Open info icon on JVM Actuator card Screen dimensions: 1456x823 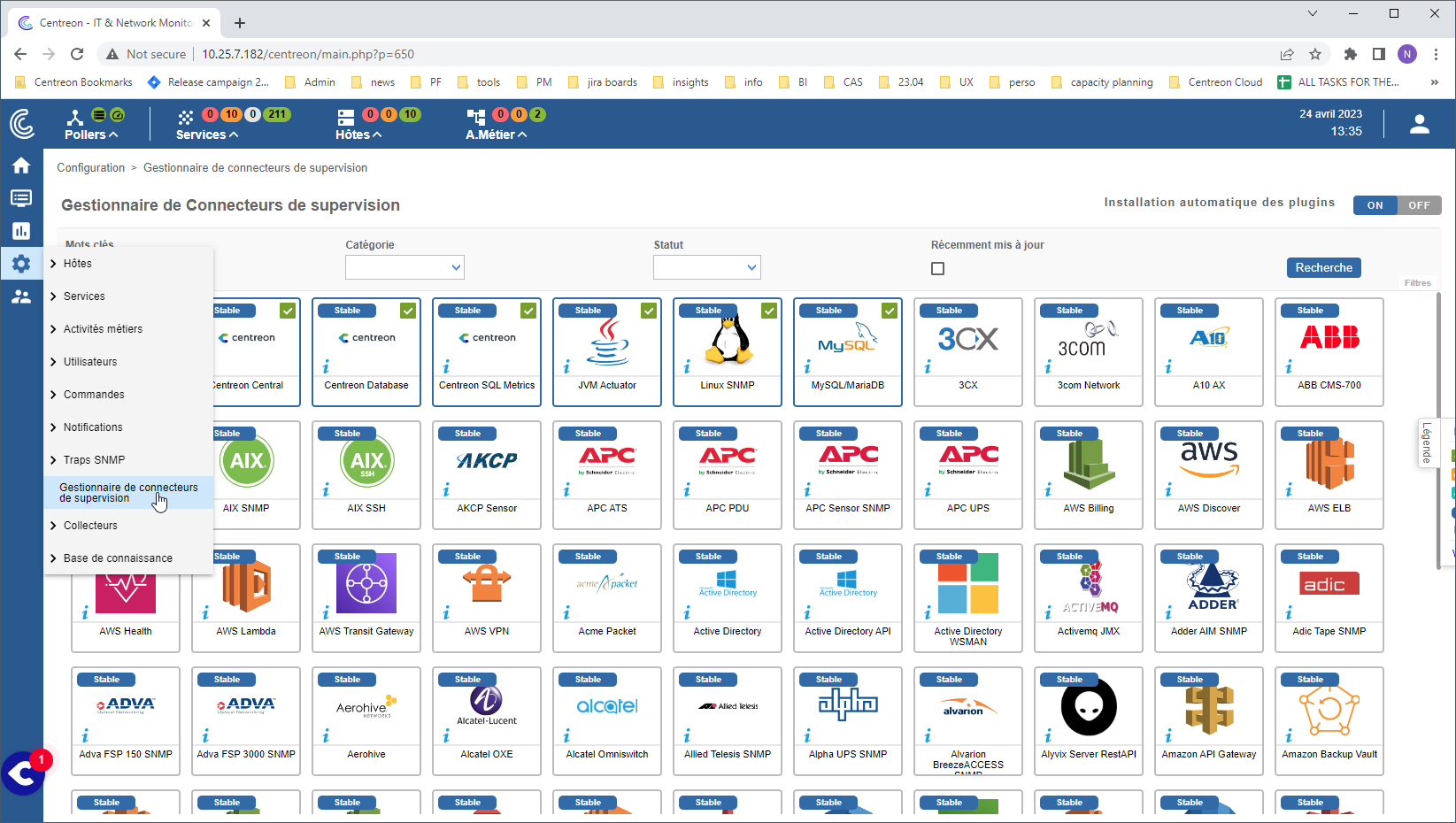(x=566, y=366)
